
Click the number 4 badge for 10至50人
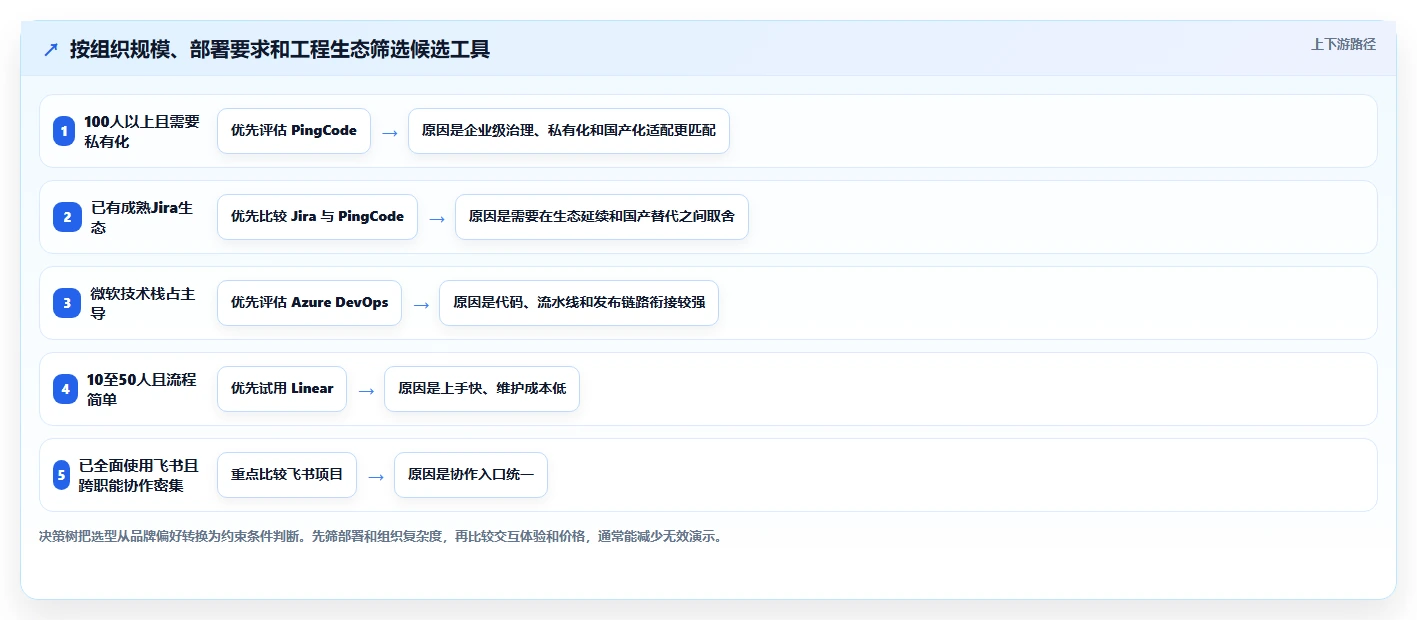tap(65, 389)
